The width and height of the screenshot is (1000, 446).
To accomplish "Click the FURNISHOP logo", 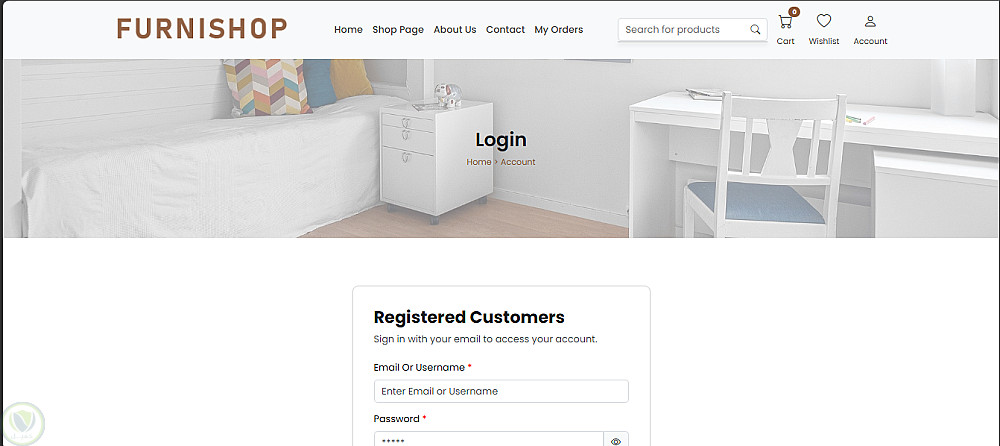I will [x=202, y=29].
